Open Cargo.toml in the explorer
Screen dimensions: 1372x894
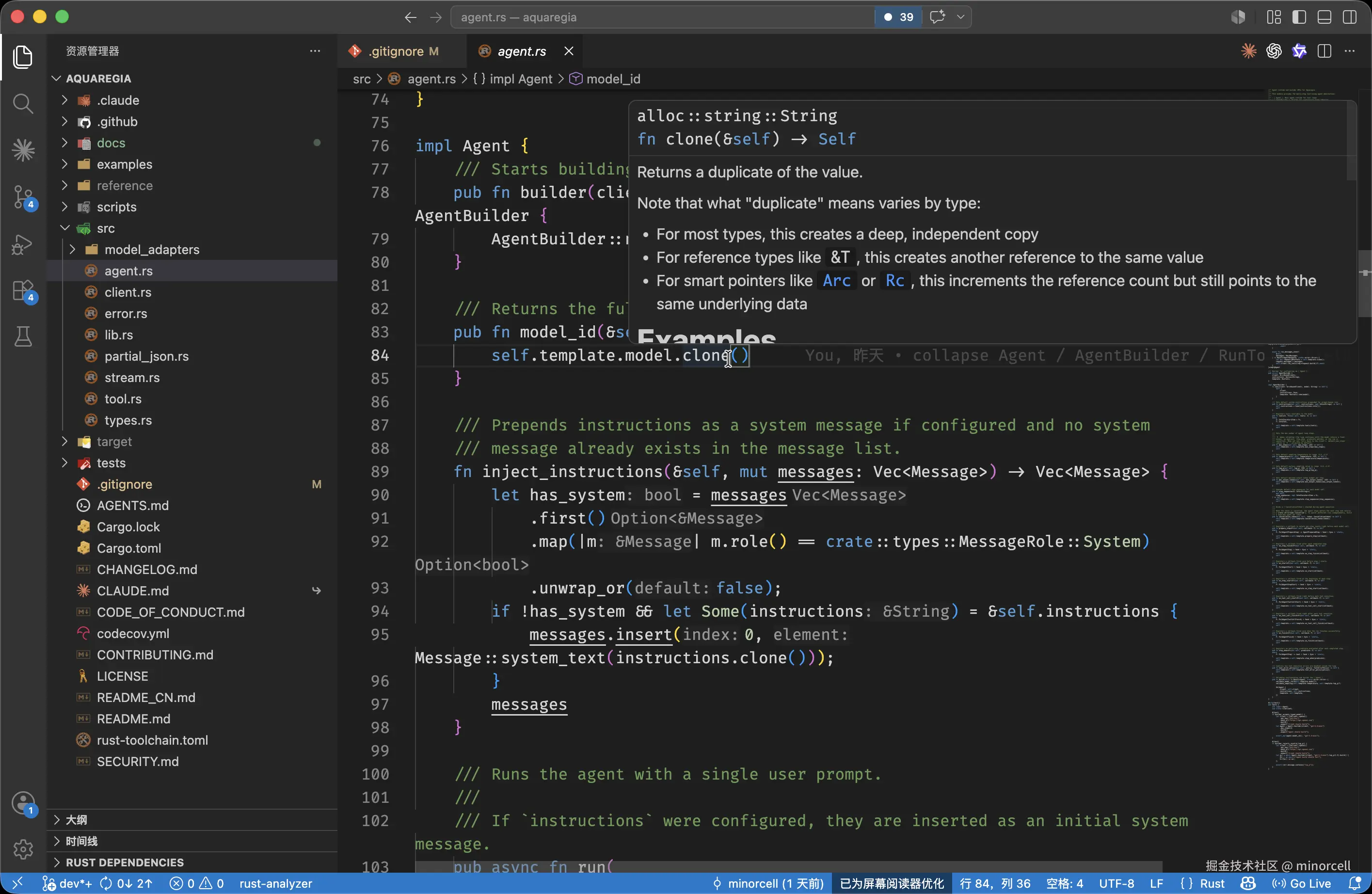(x=192, y=548)
